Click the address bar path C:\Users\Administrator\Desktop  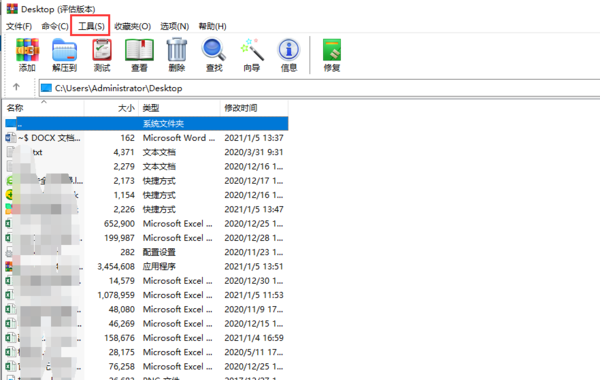coord(119,88)
